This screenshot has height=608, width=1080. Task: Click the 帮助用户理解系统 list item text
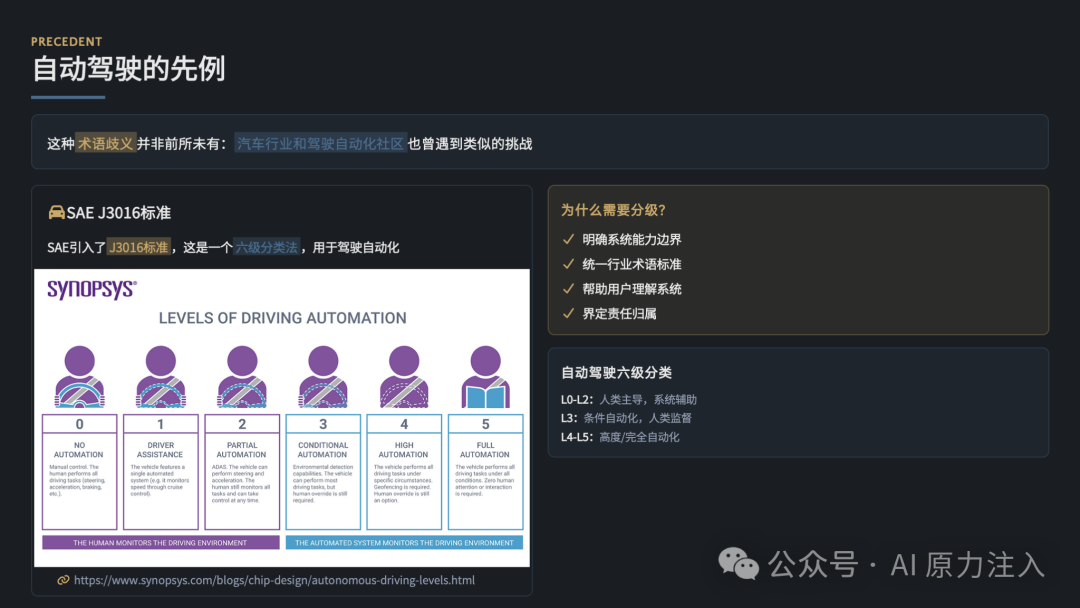632,289
